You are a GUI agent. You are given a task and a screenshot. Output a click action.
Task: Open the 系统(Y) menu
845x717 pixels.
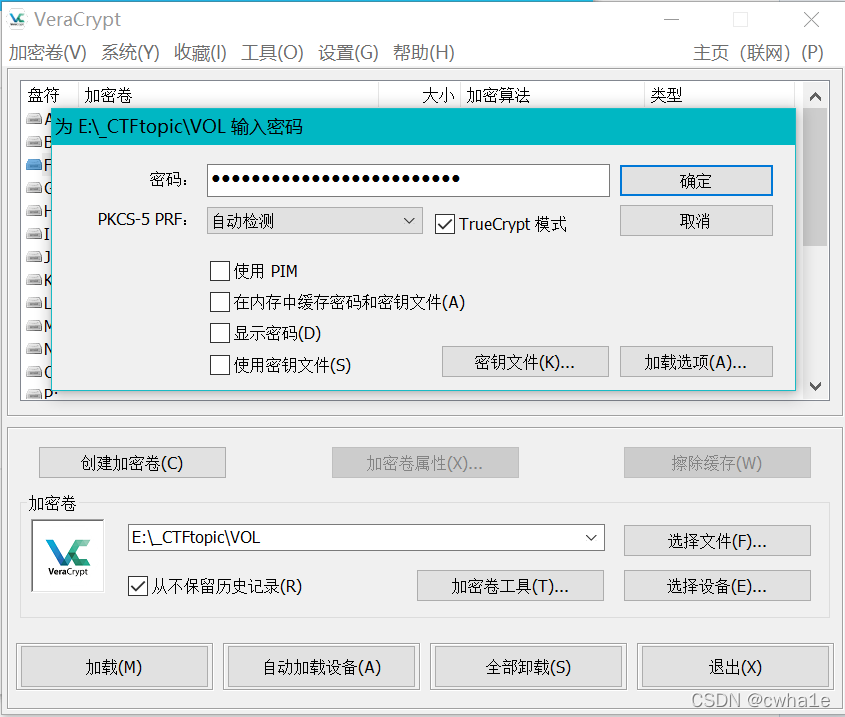click(130, 52)
